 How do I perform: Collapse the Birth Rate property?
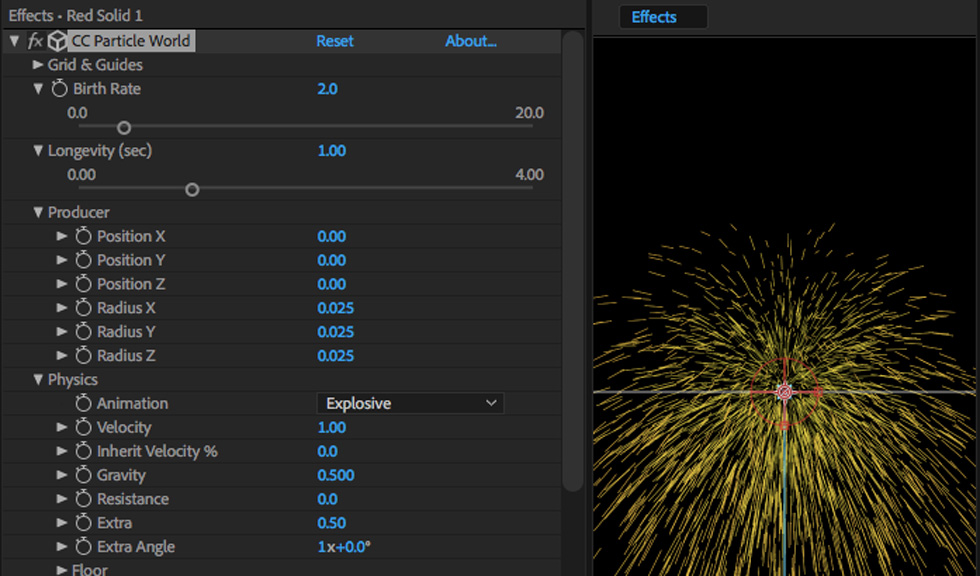38,89
